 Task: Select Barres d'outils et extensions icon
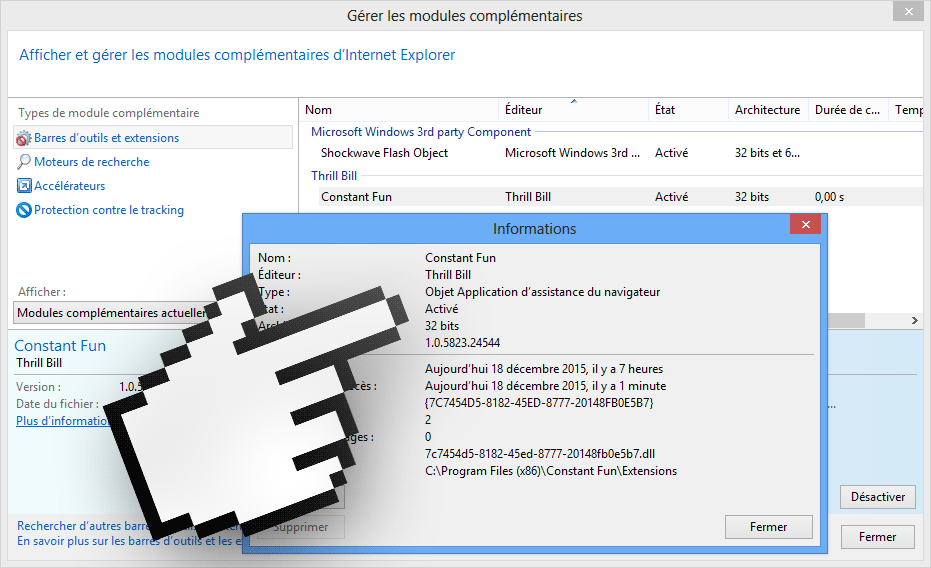point(23,138)
